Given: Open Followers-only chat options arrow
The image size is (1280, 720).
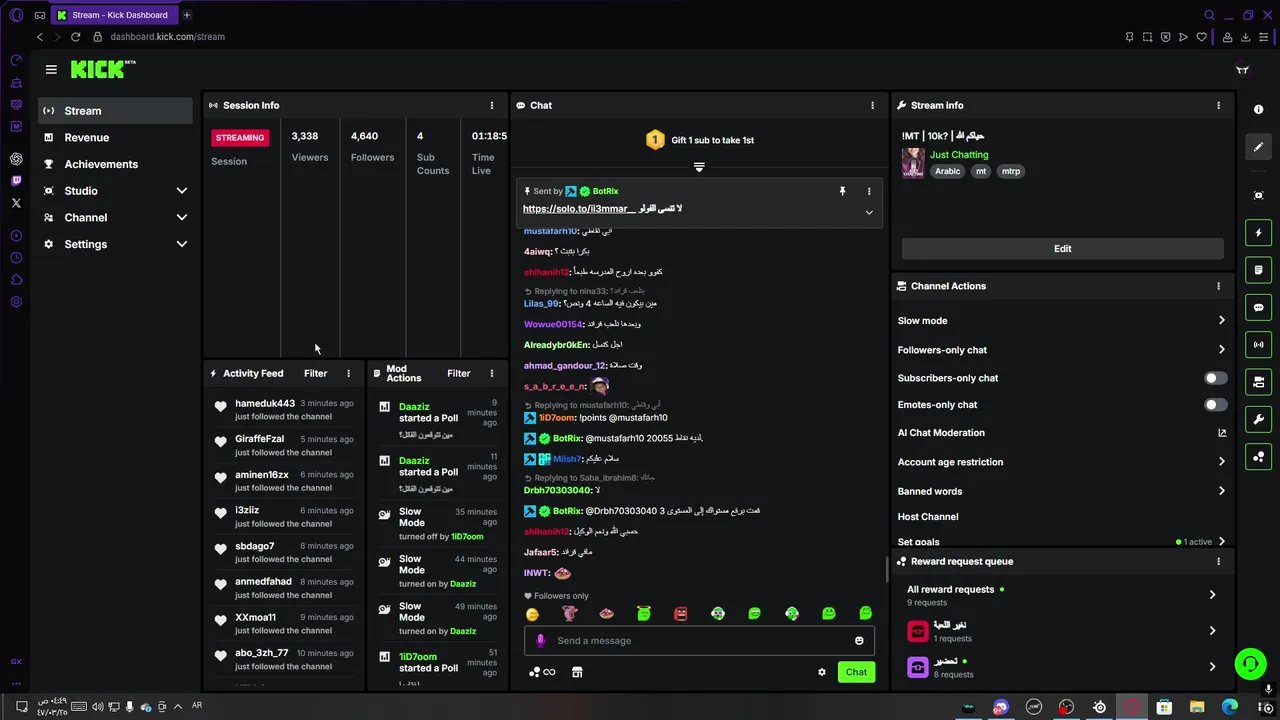Looking at the screenshot, I should 1221,350.
